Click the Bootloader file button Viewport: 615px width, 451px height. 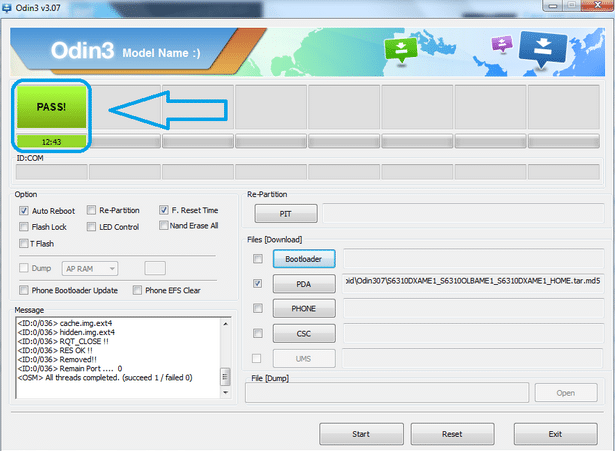[304, 259]
